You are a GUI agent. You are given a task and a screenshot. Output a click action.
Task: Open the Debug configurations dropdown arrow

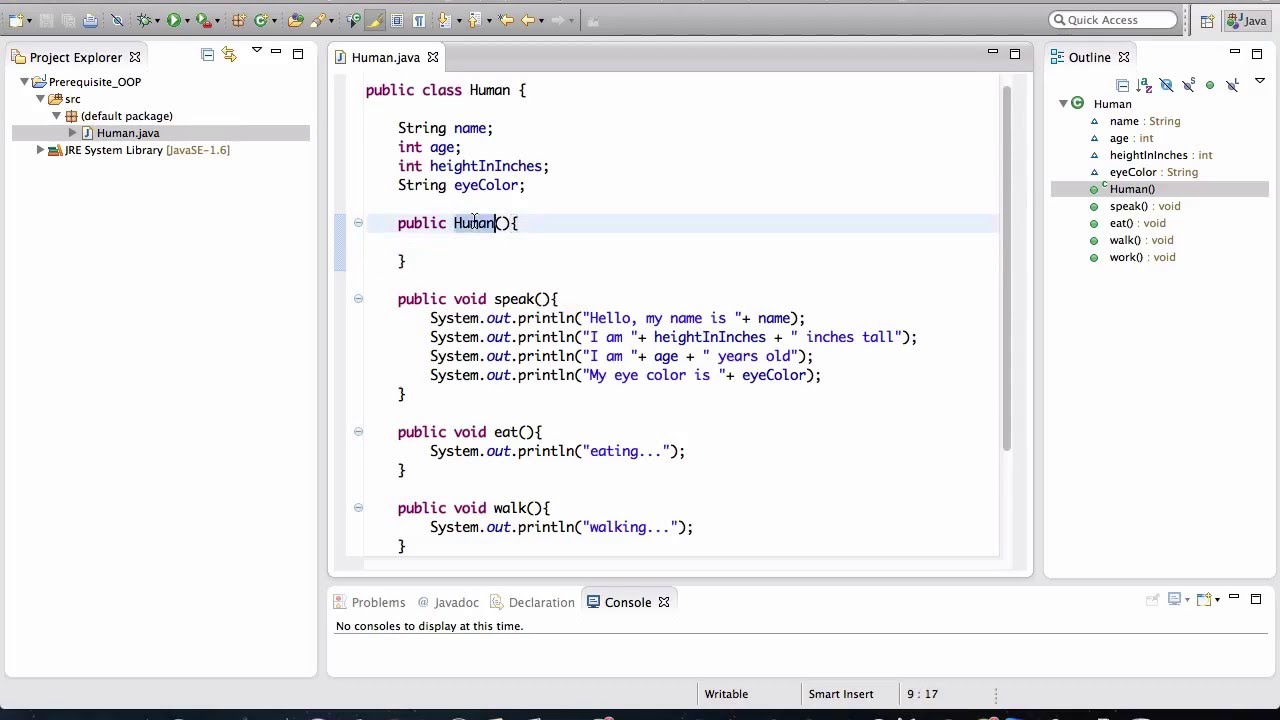tap(157, 21)
